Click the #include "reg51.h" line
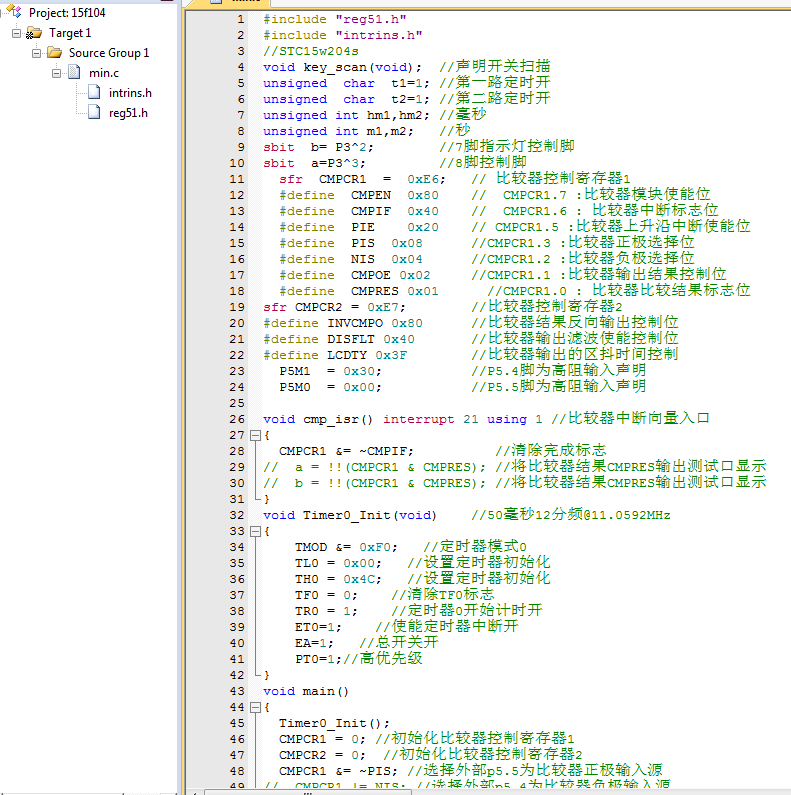 [x=335, y=19]
